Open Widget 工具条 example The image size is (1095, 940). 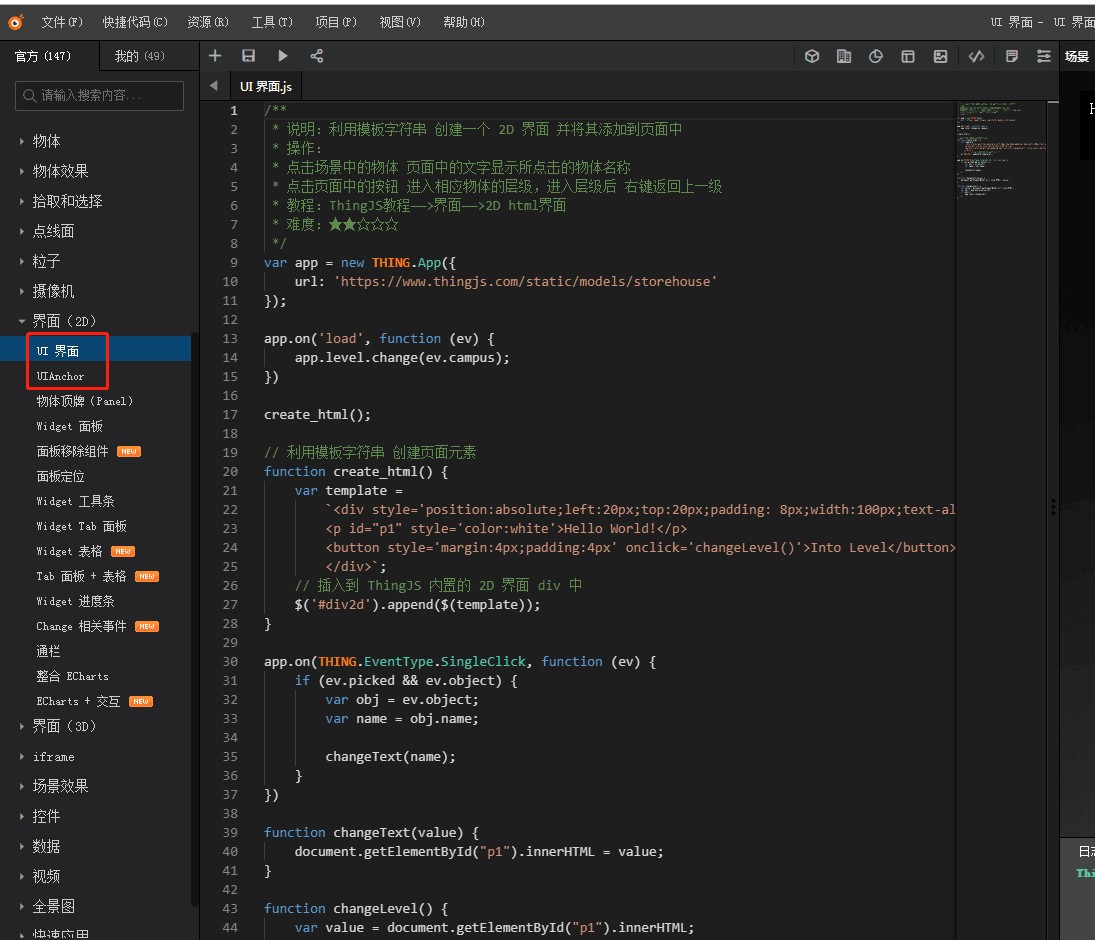(x=75, y=501)
